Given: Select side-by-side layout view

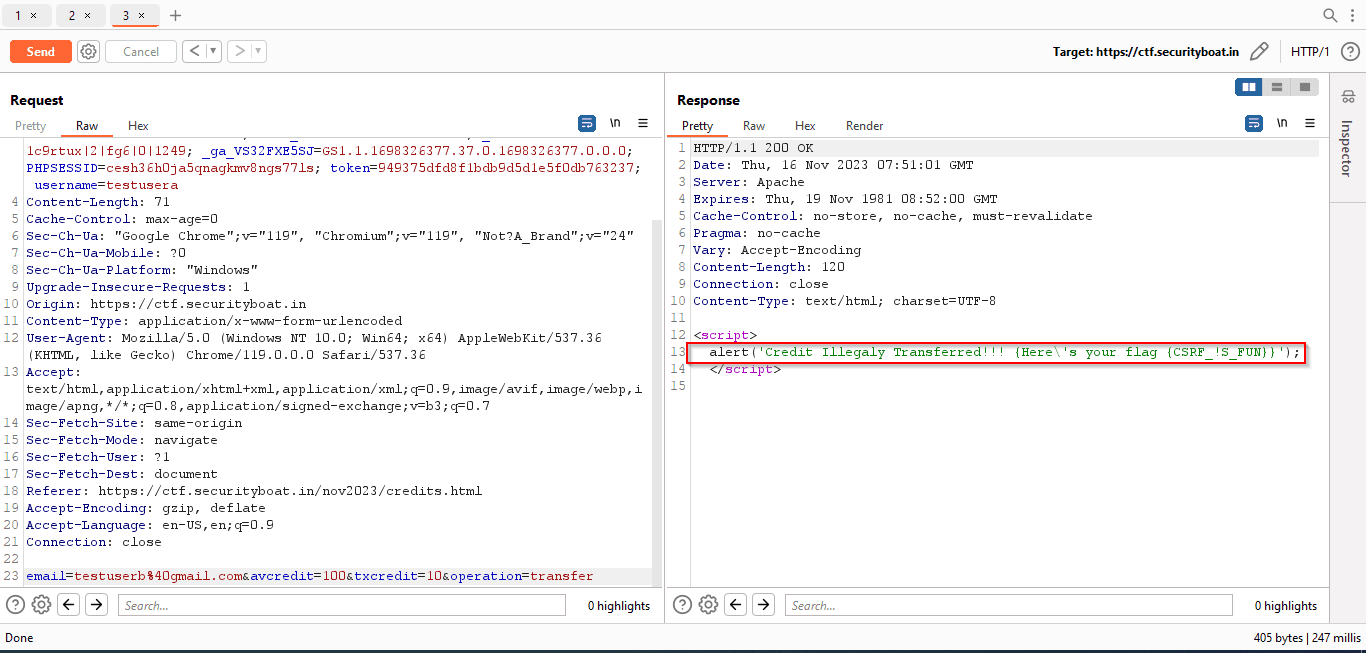Looking at the screenshot, I should [x=1249, y=87].
